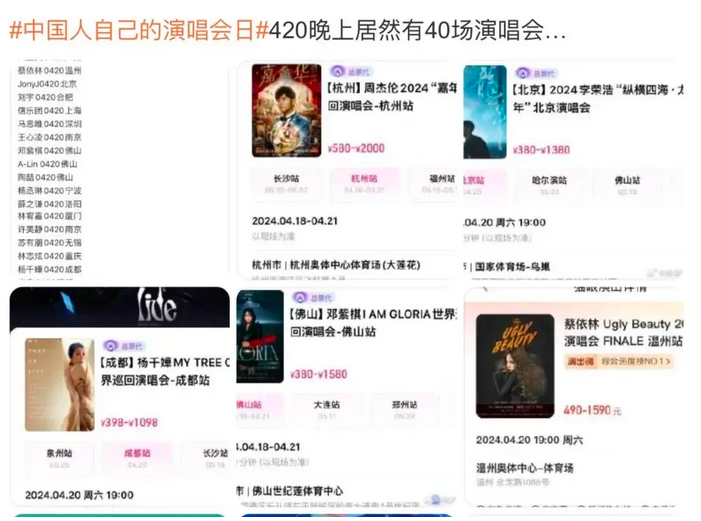This screenshot has width=701, height=521.
Task: Open the 周杰伦 嘉年华 concert poster
Action: click(x=287, y=111)
